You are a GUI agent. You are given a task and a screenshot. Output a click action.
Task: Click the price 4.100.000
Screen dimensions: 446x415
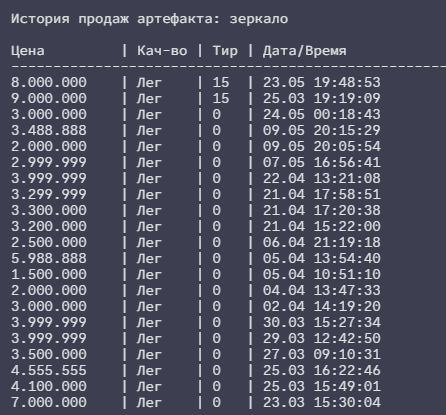click(x=49, y=386)
